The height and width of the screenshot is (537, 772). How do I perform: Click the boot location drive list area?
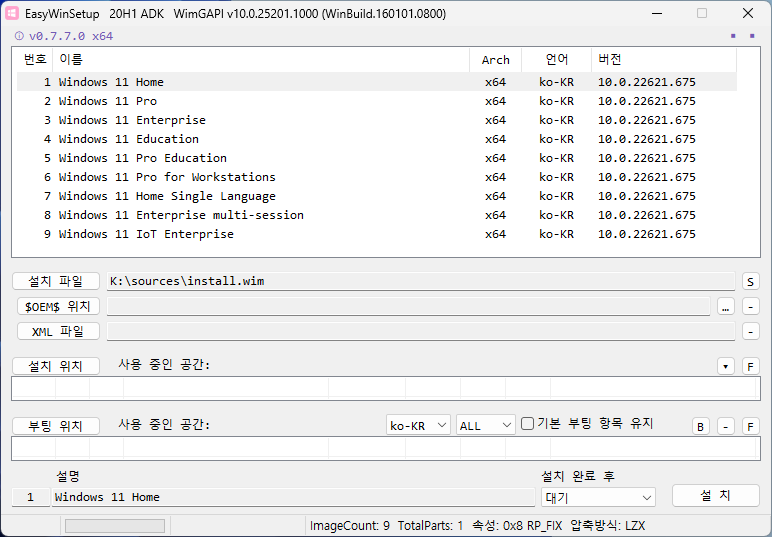[x=386, y=449]
